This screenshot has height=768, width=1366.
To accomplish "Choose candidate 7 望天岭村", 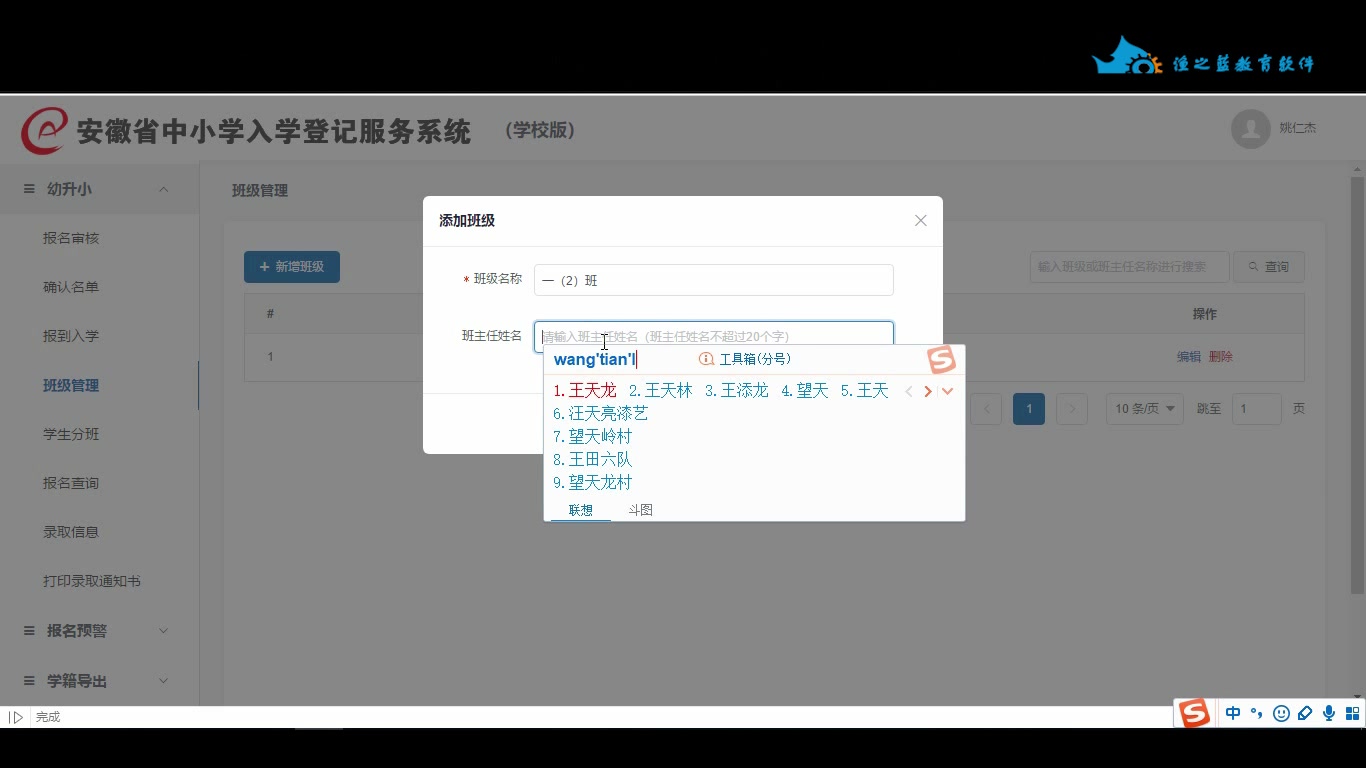I will click(x=593, y=437).
